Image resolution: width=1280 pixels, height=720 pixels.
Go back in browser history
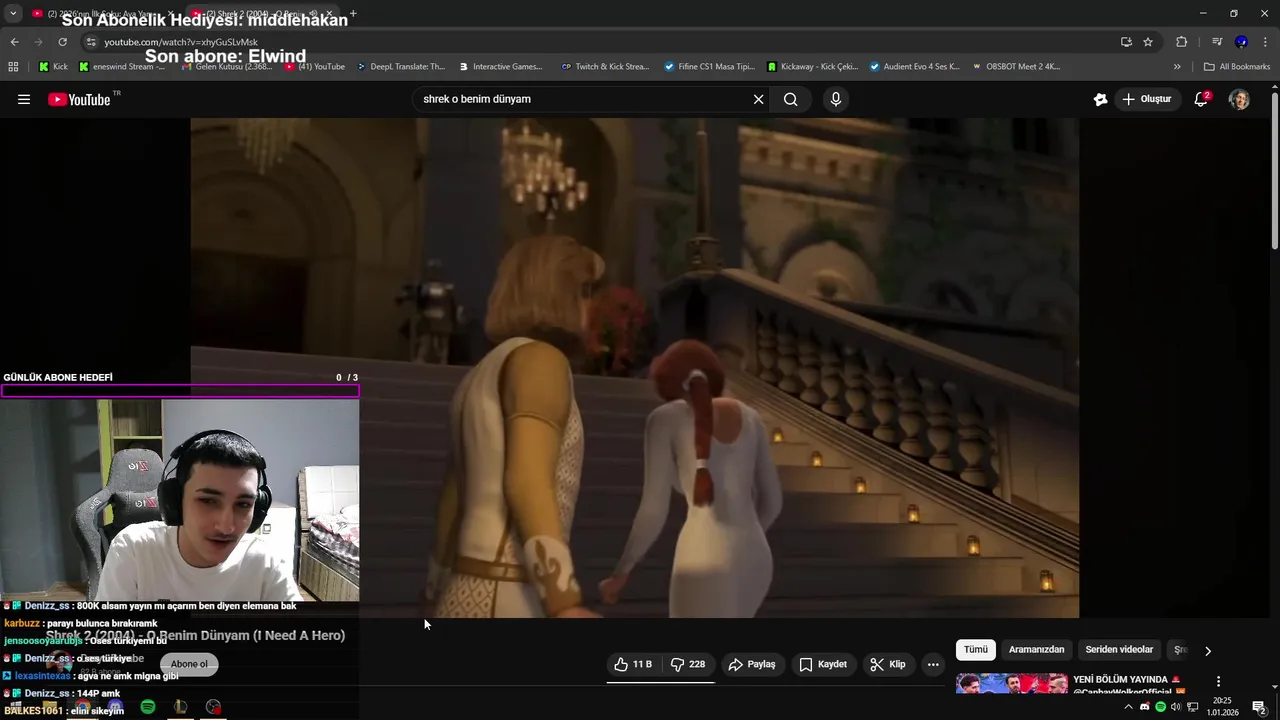coord(14,42)
